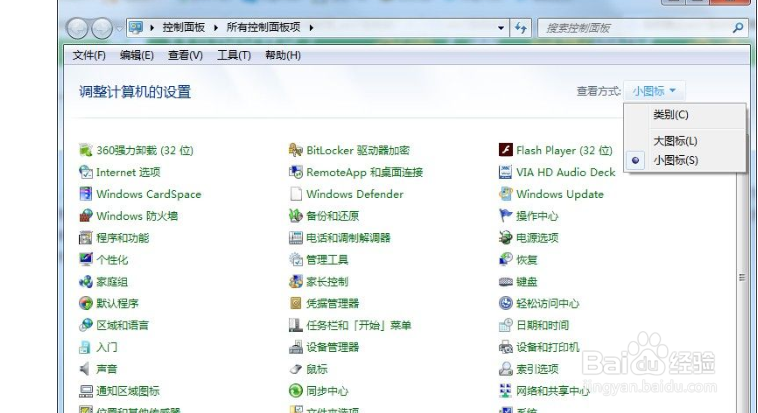Click the 轻松访问中心 icon

(x=506, y=303)
